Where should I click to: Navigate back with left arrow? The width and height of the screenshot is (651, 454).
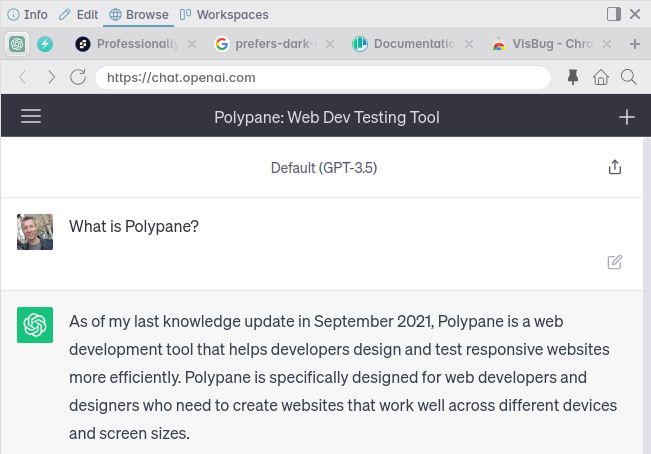tap(23, 77)
